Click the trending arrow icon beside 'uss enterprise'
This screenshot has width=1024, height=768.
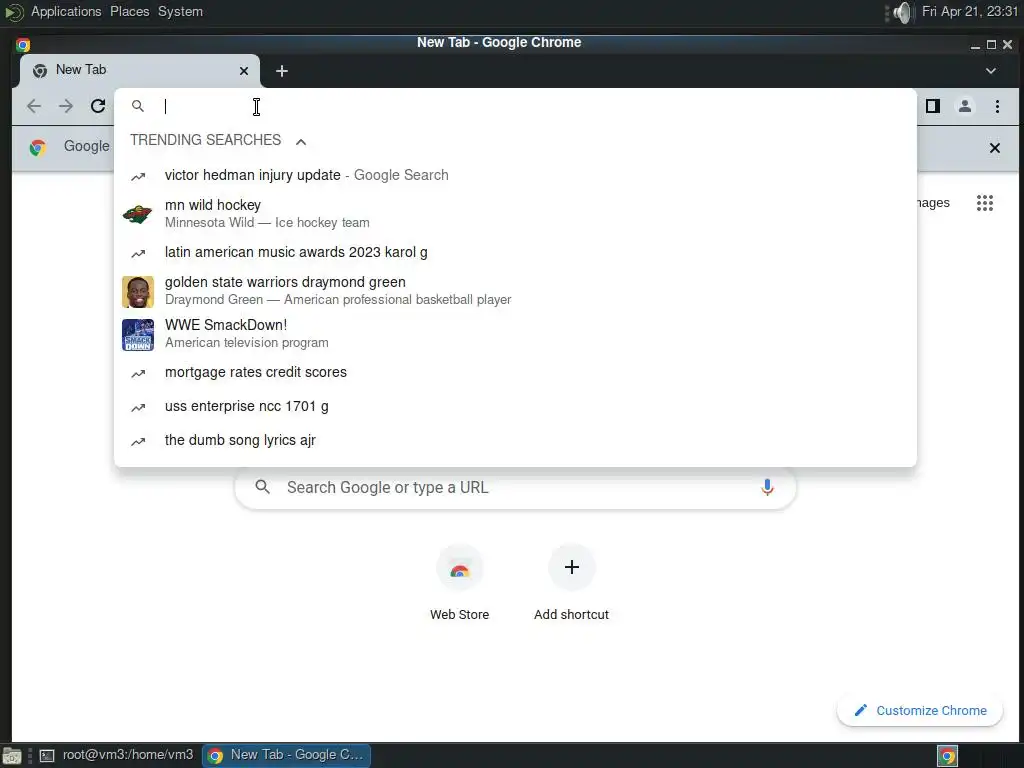pos(138,407)
